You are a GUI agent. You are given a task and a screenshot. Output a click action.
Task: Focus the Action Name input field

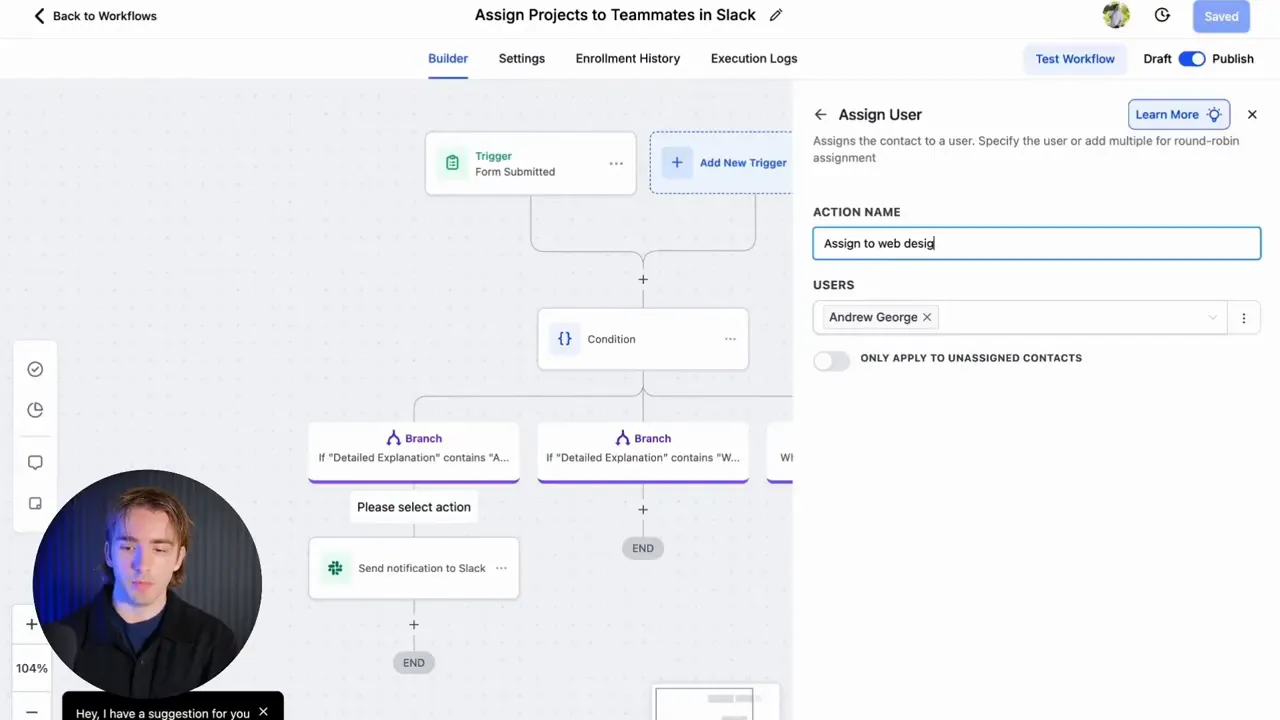pyautogui.click(x=1037, y=243)
